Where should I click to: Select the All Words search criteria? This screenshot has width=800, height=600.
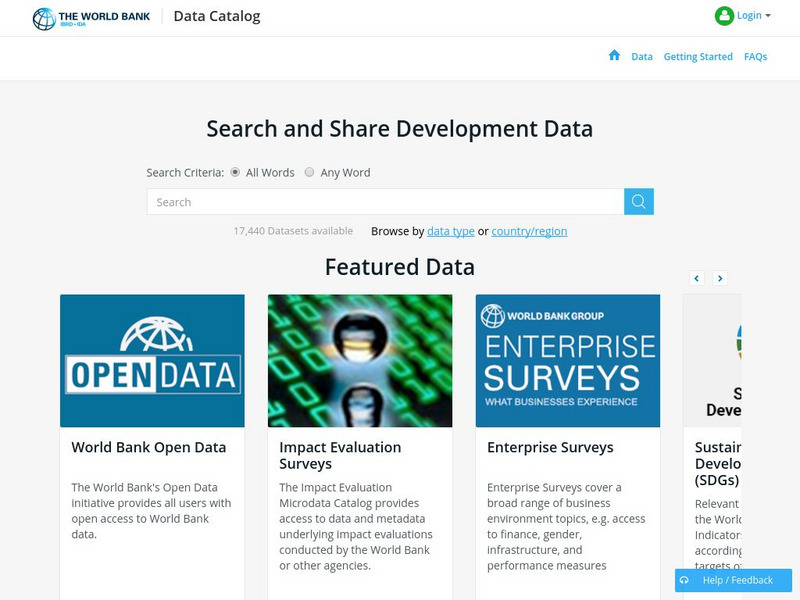click(x=235, y=172)
